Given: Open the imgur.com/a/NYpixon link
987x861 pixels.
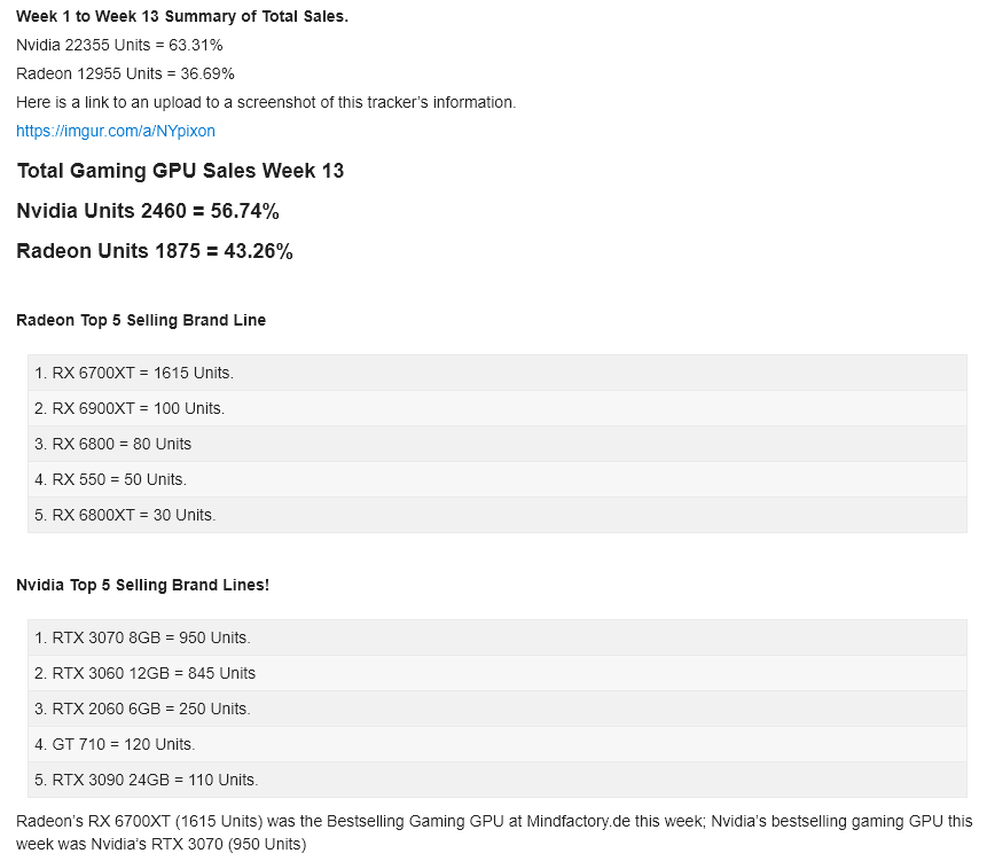Looking at the screenshot, I should tap(115, 131).
